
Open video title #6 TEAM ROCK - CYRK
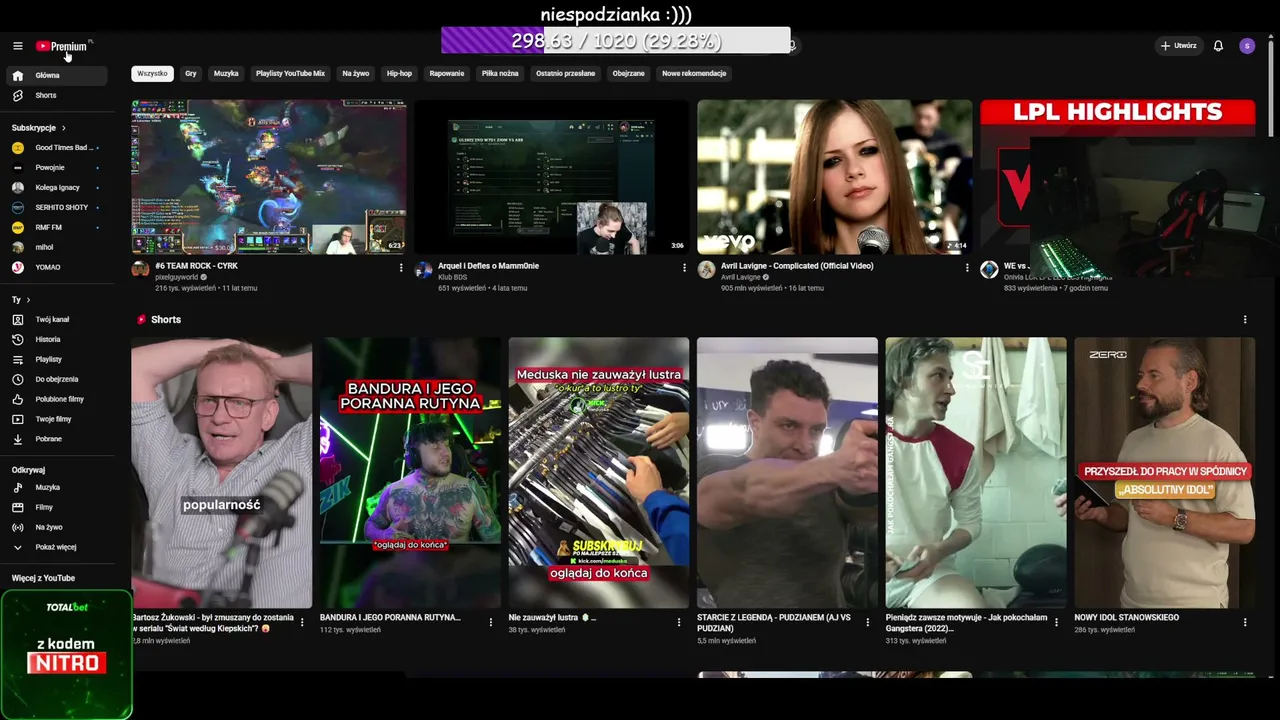coord(196,266)
